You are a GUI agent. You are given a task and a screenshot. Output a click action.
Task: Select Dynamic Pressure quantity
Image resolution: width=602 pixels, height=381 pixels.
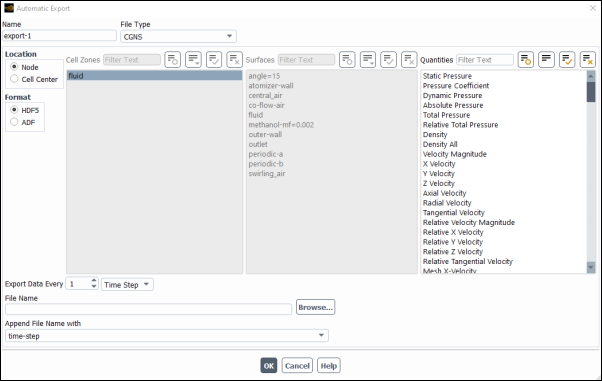452,95
